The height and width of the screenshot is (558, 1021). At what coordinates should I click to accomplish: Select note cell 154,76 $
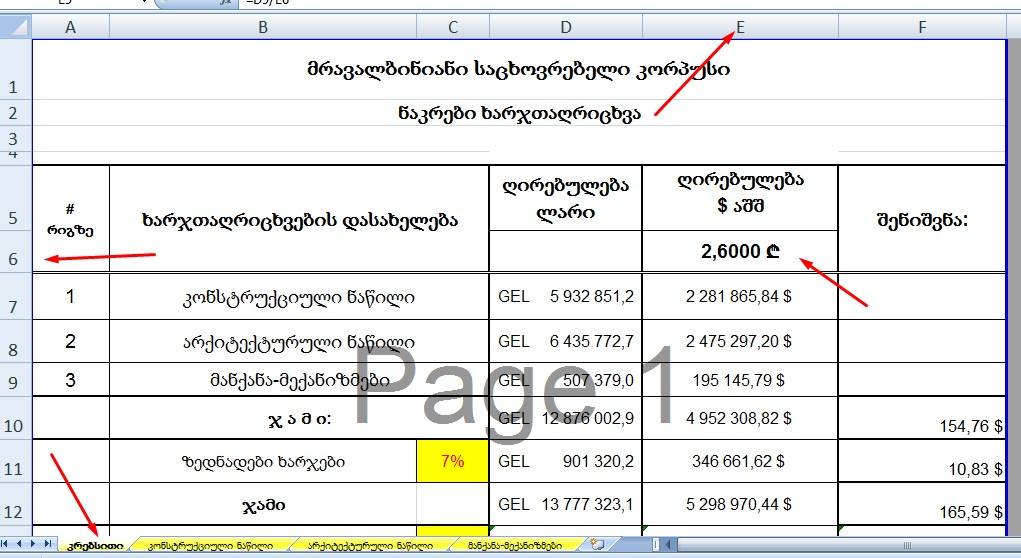[922, 417]
